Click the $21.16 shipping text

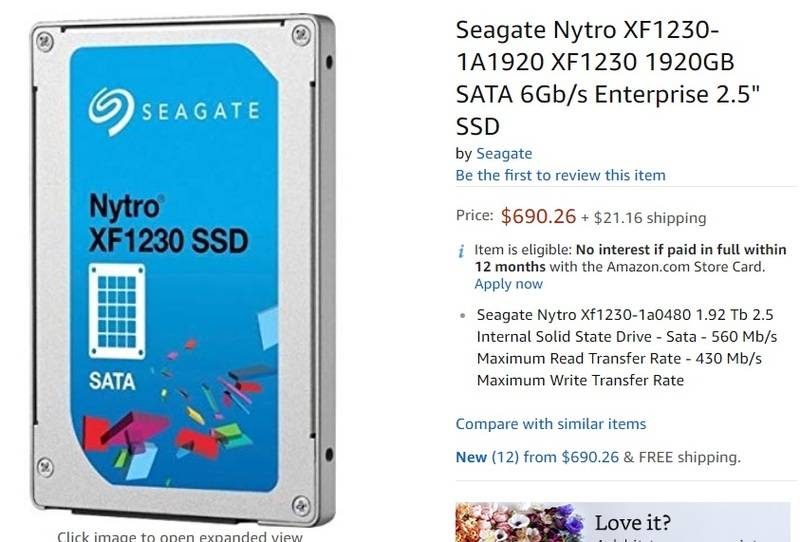(649, 218)
